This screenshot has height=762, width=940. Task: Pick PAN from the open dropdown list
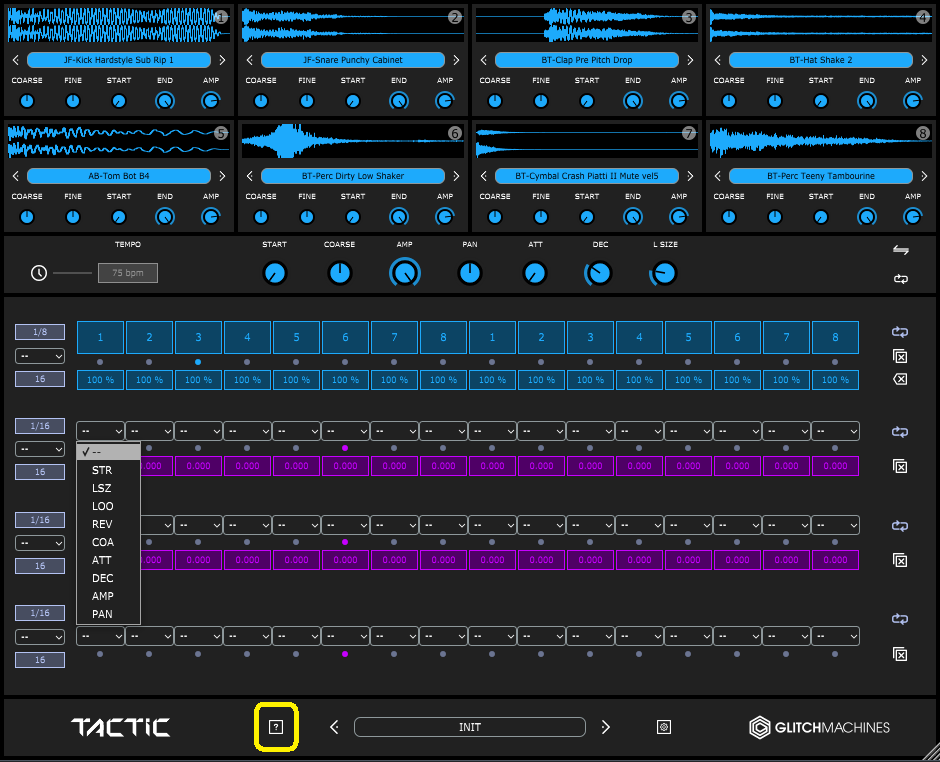click(109, 614)
